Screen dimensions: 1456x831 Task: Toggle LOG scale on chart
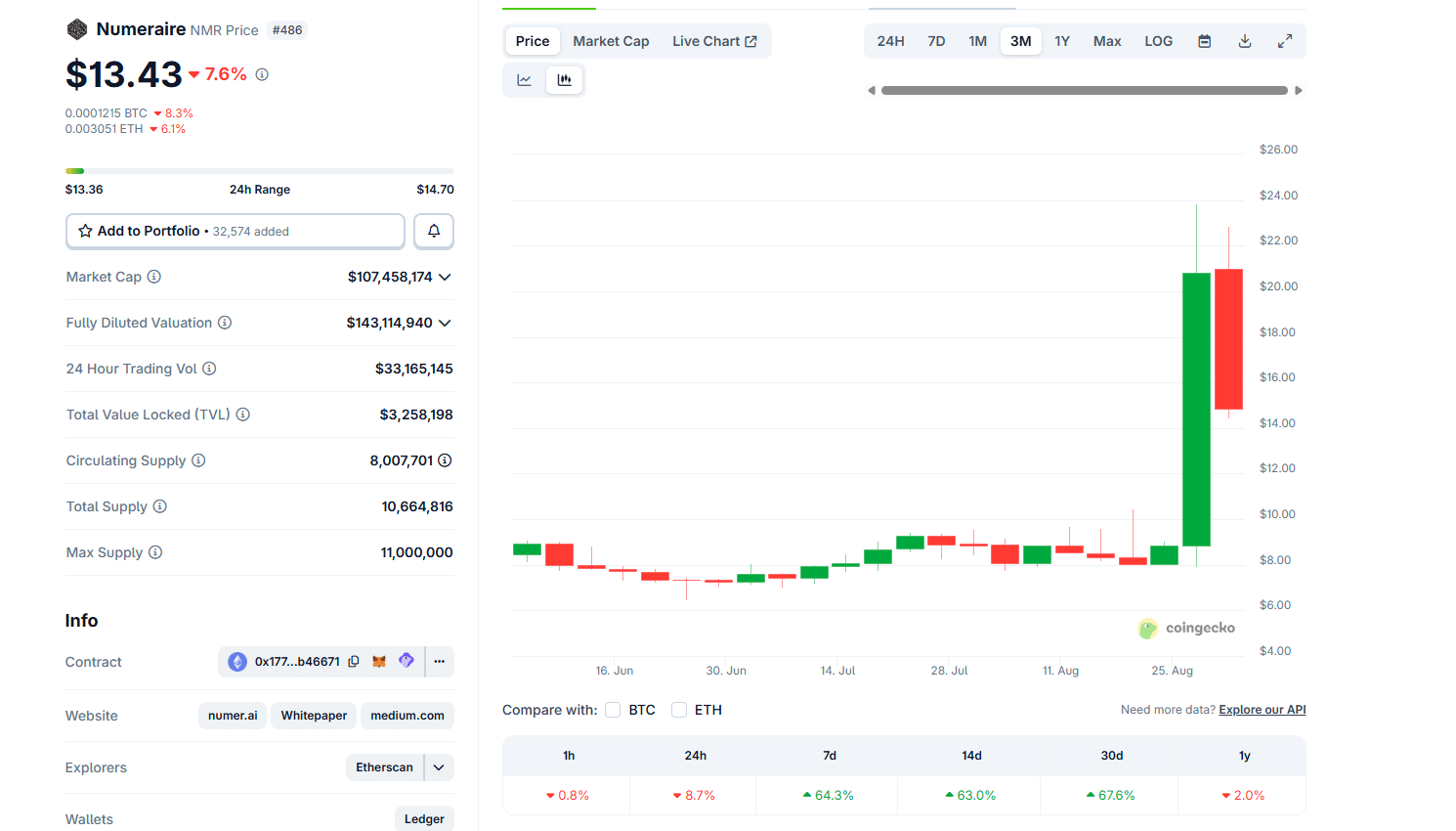point(1158,41)
